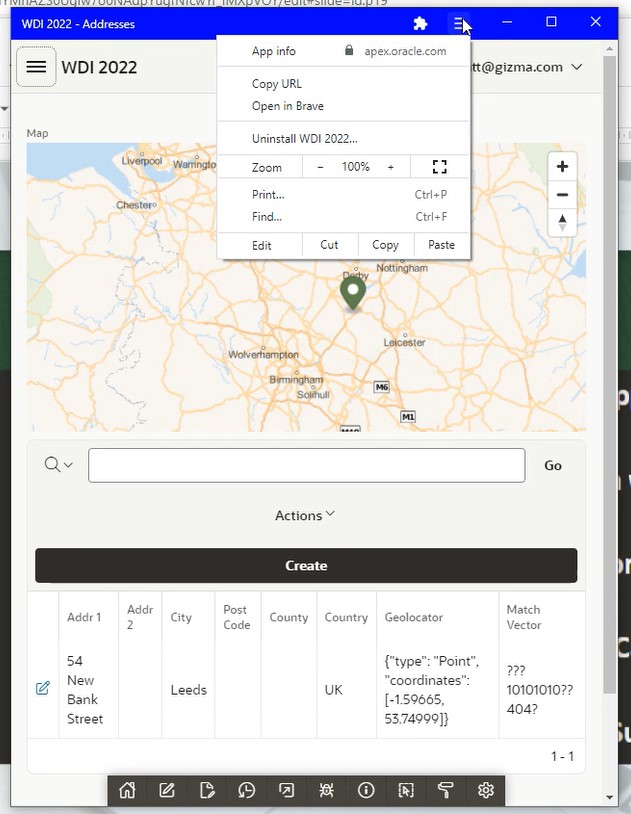Toggle Debug bug icon in developer toolbar

tap(326, 790)
